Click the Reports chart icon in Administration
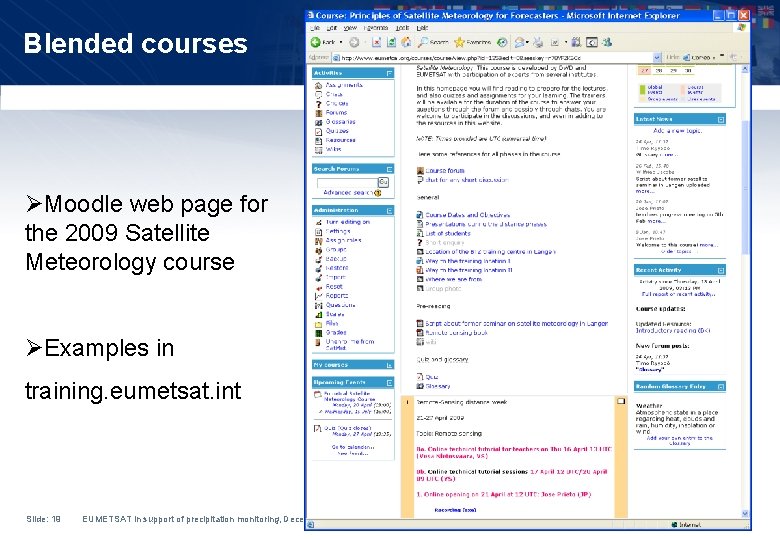This screenshot has width=780, height=540. pos(318,296)
